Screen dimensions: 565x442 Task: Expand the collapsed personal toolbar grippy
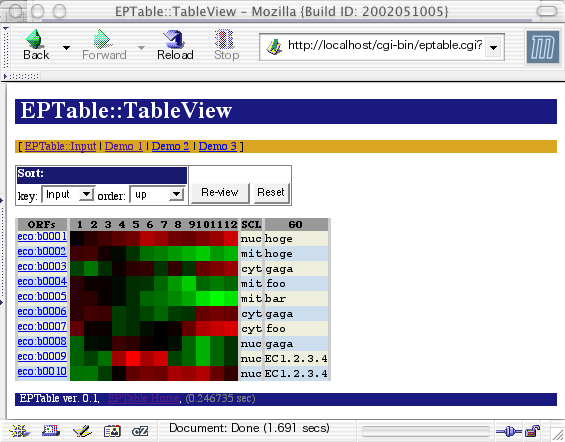click(21, 76)
